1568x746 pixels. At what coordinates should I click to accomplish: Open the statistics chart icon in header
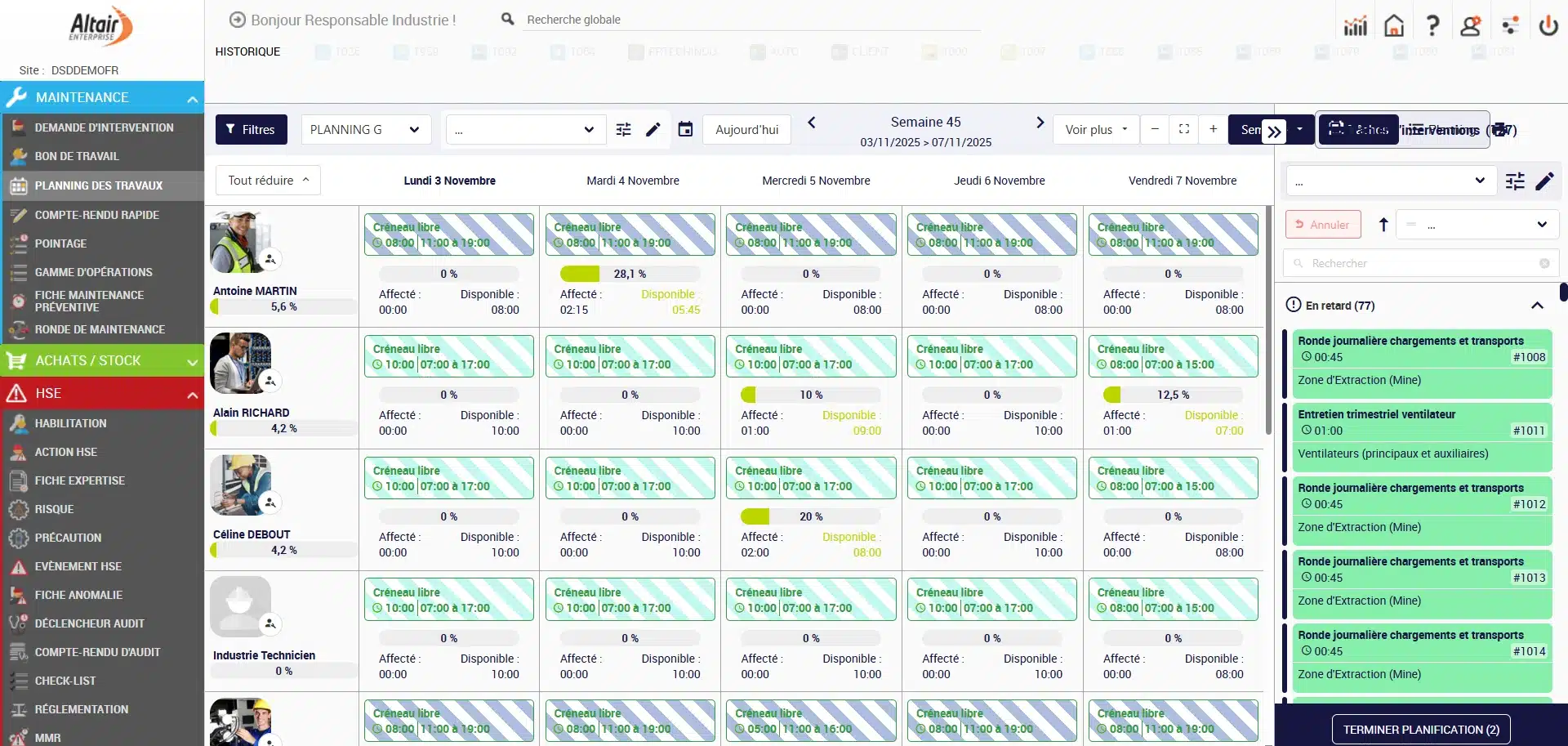point(1356,26)
